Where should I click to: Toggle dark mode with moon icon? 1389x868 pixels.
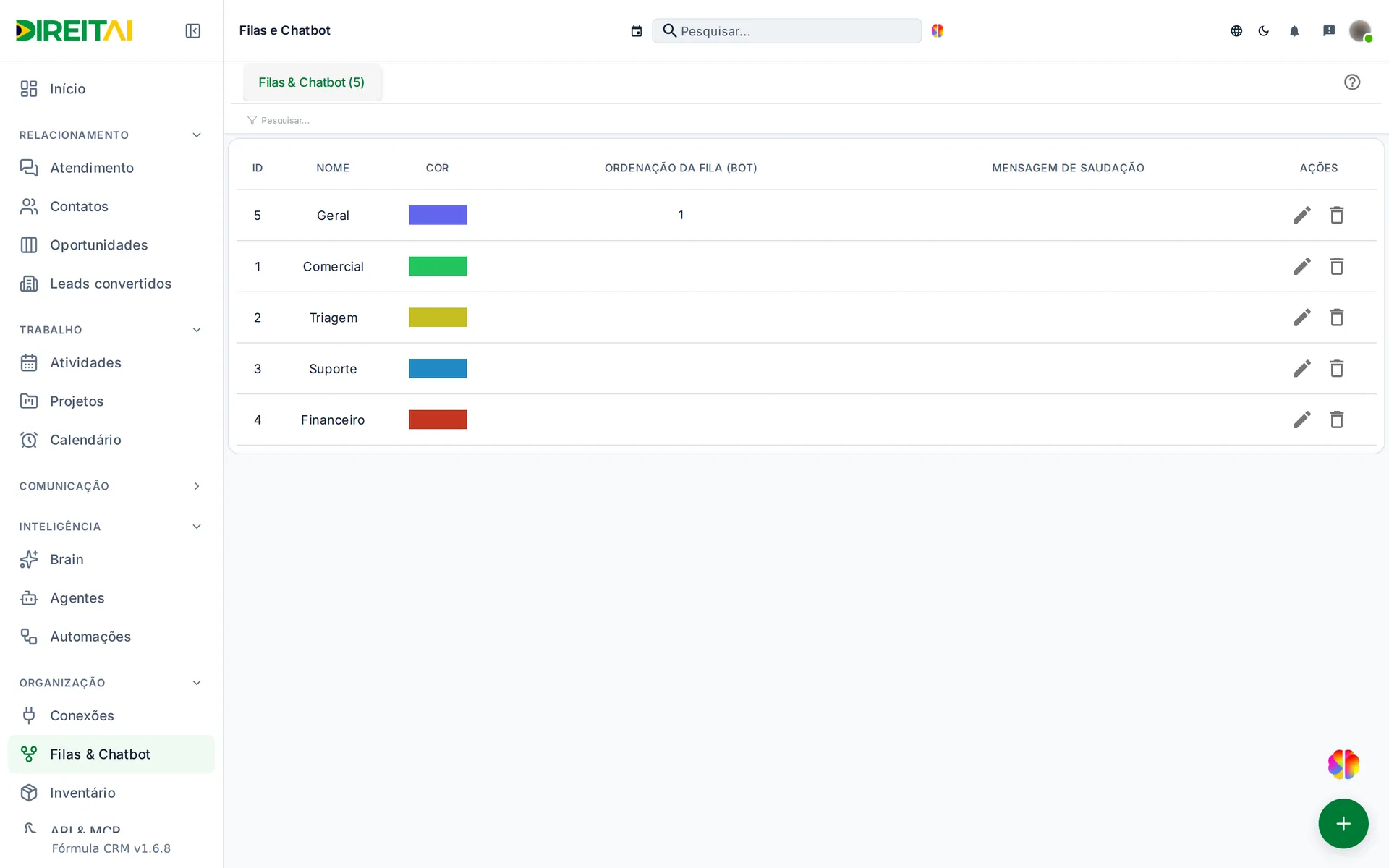pyautogui.click(x=1264, y=30)
